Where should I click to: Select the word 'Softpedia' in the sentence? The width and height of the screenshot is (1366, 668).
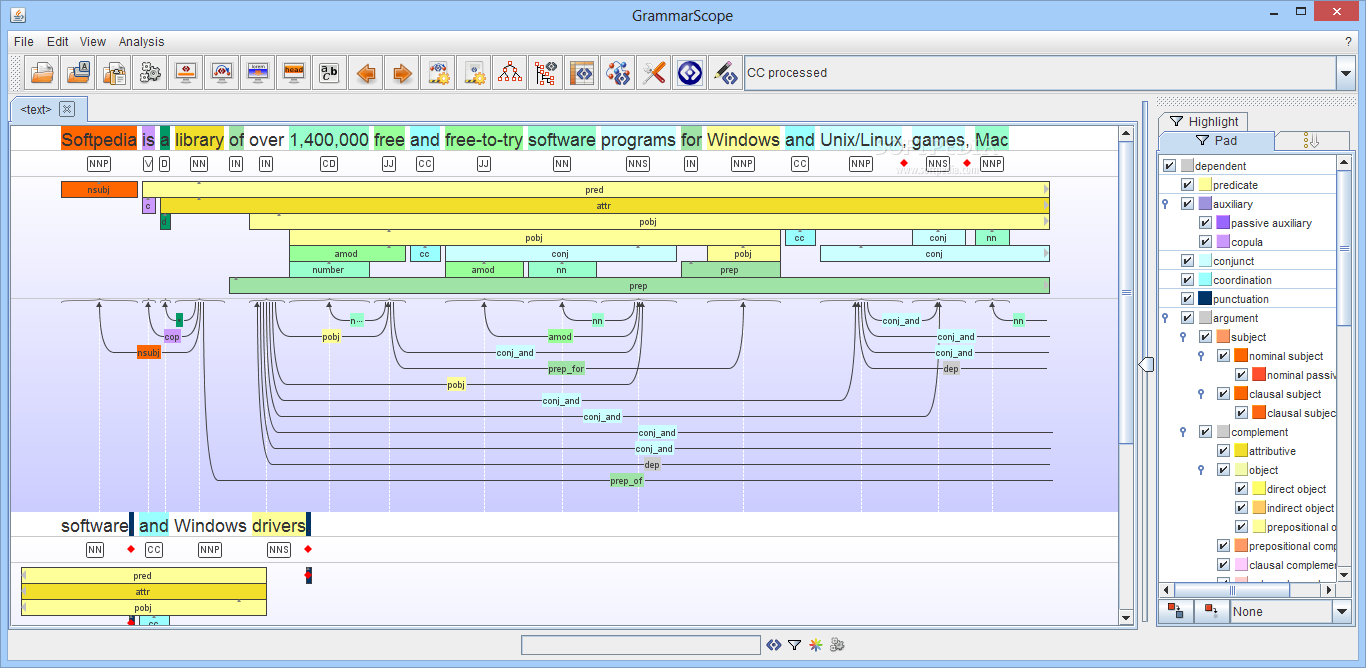99,139
